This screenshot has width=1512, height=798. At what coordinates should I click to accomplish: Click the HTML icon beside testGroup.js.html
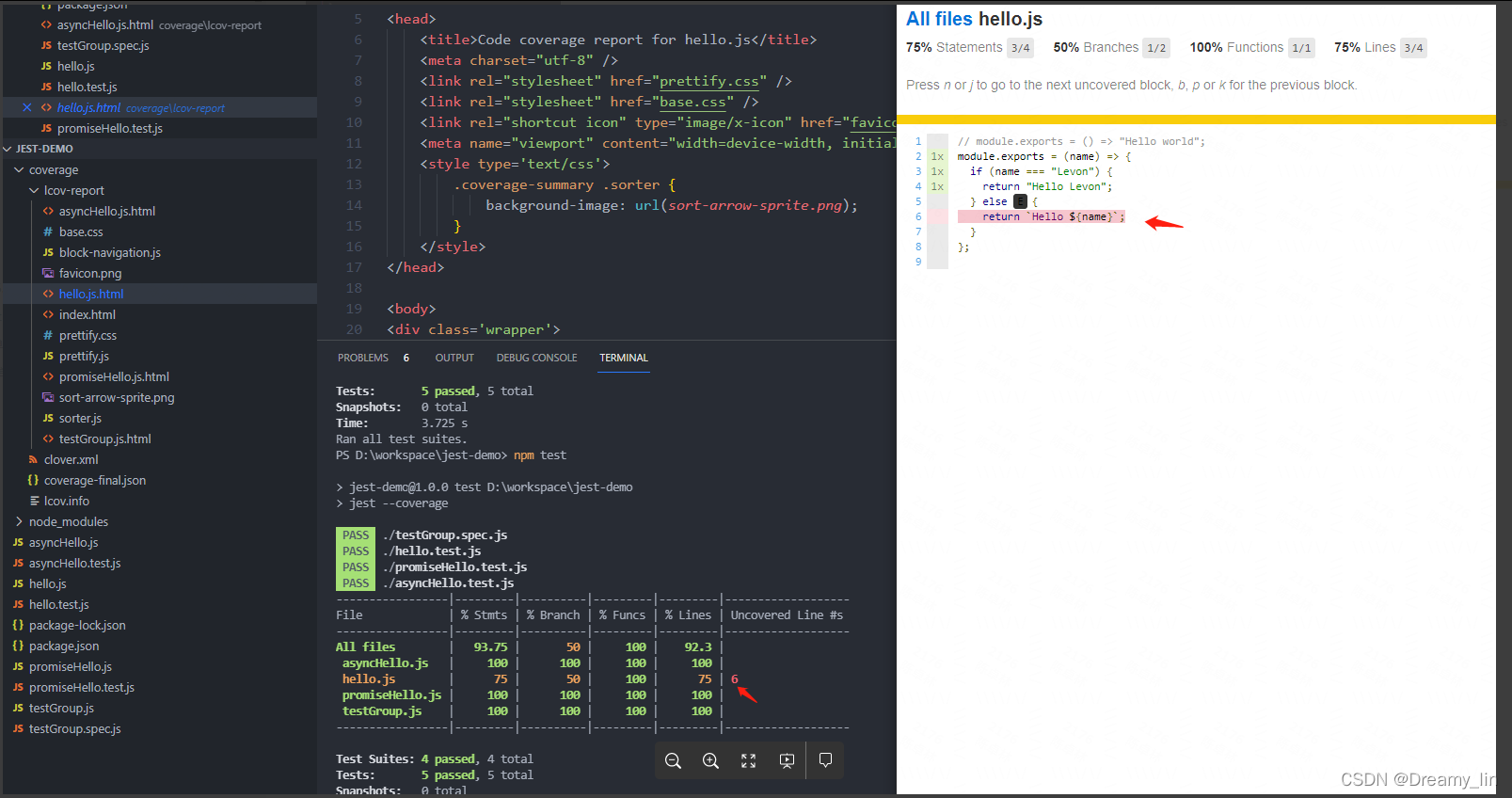click(48, 439)
